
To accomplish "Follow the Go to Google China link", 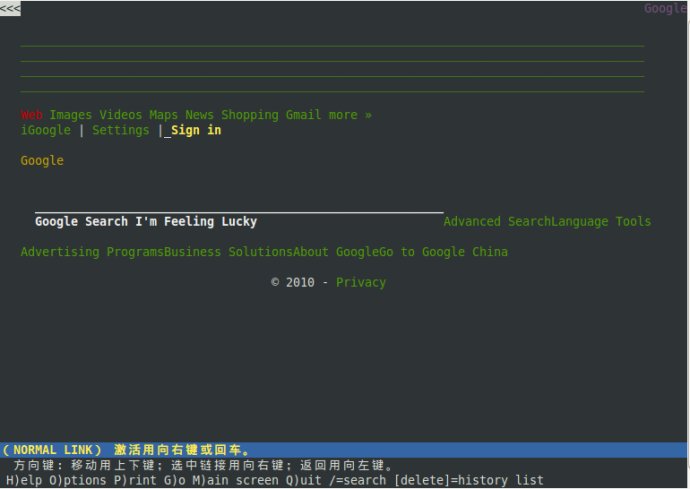I will coord(443,252).
